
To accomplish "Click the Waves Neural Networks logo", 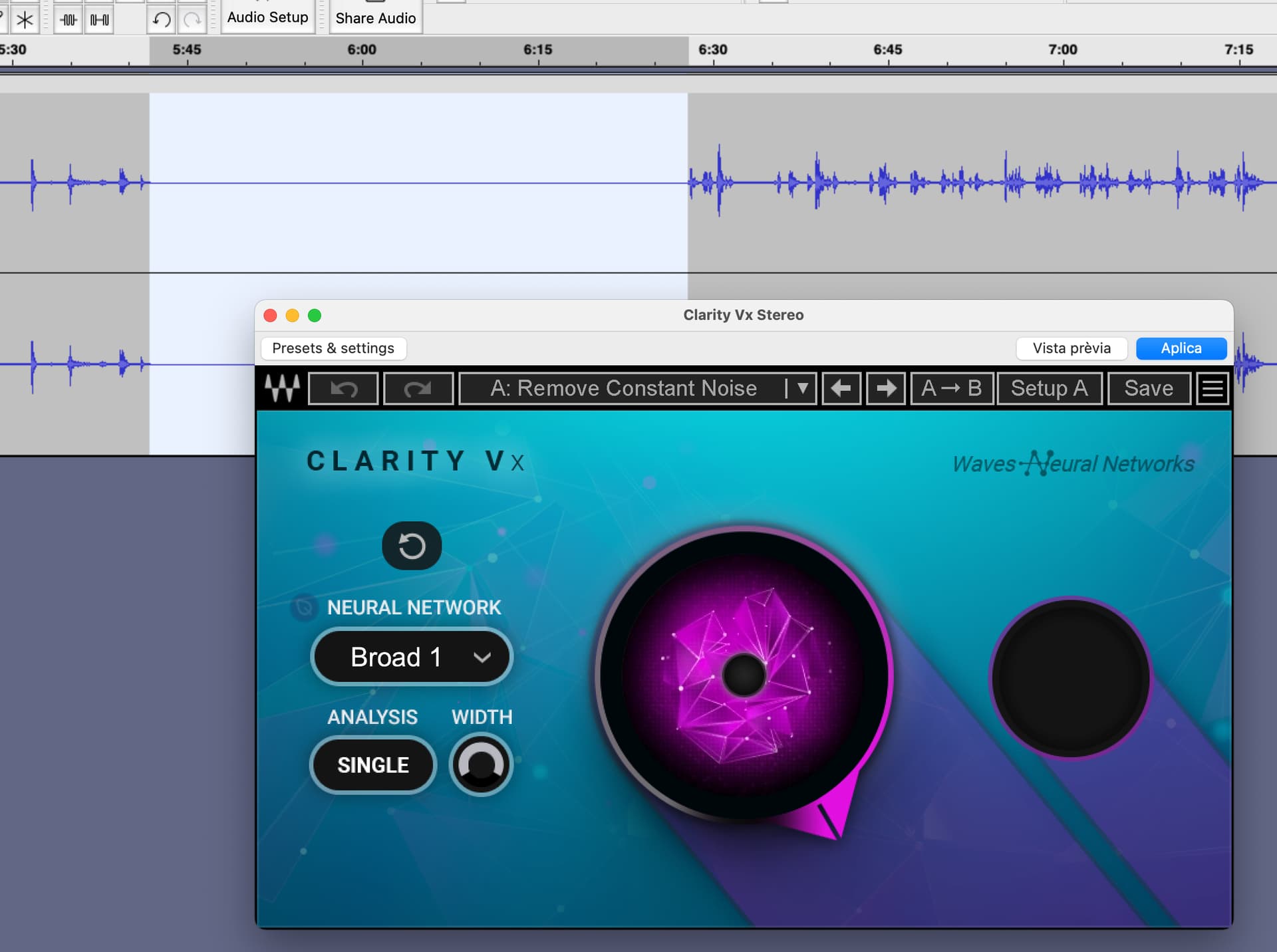I will pyautogui.click(x=1073, y=463).
